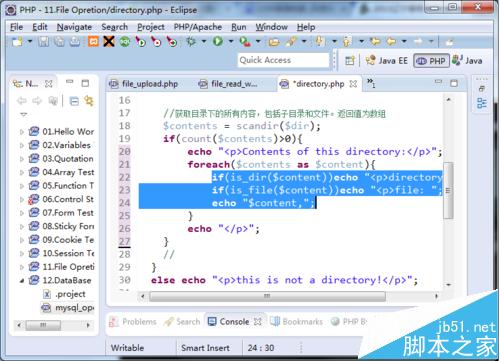Select the 07.Form Test project
This screenshot has height=361, width=500.
[x=61, y=213]
